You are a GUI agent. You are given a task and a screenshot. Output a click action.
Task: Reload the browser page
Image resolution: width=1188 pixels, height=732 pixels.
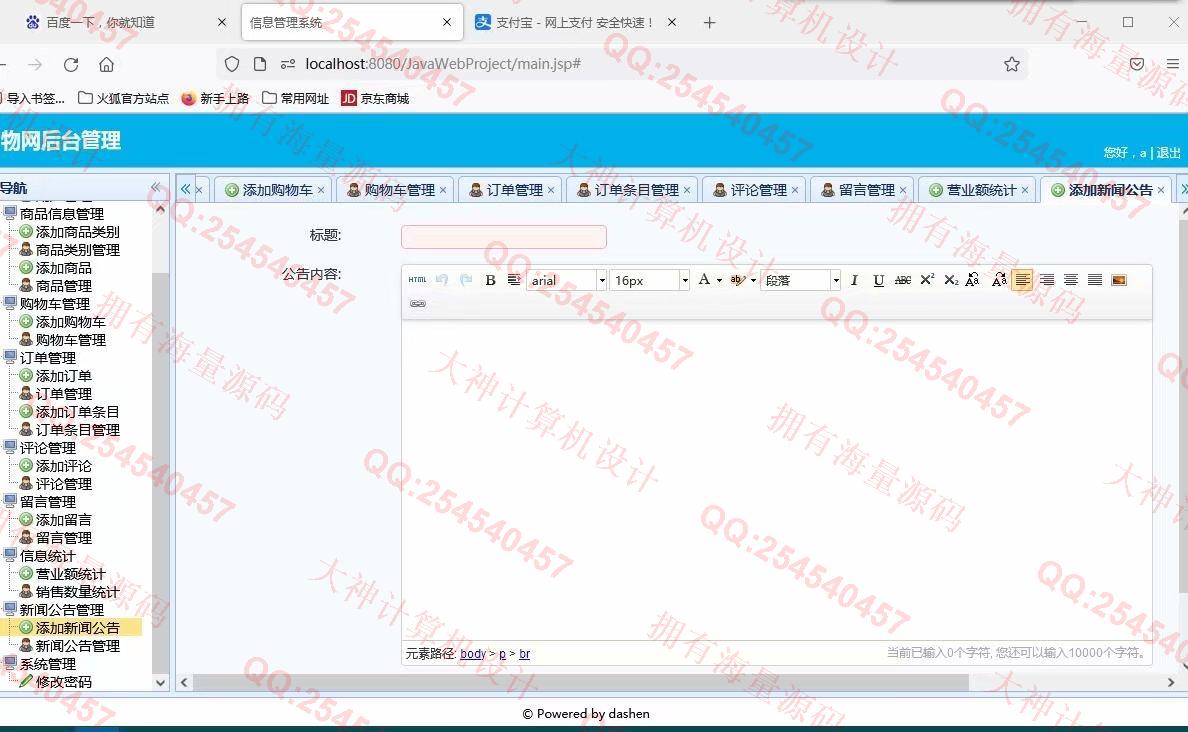point(71,64)
